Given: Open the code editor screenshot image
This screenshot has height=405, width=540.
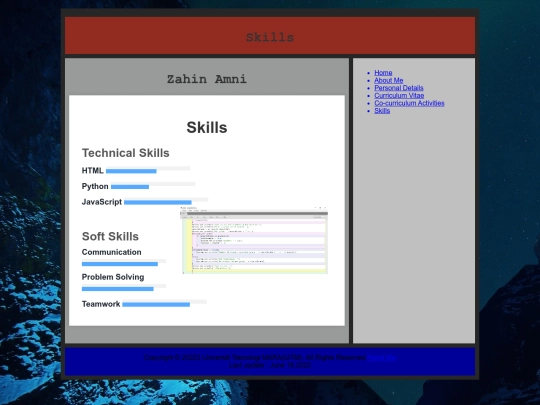Looking at the screenshot, I should click(x=254, y=240).
